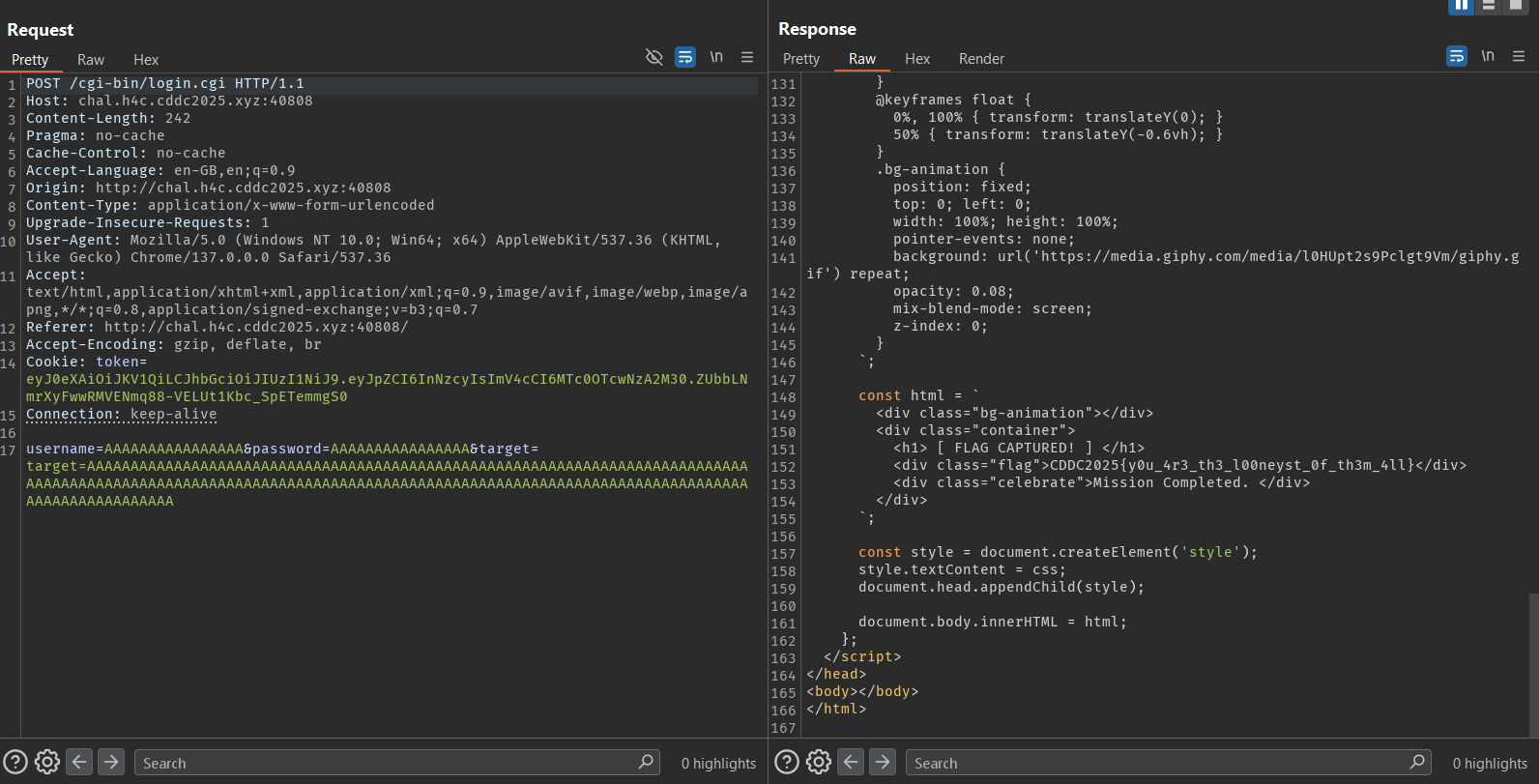Focus the Request search input field
Screen dimensions: 1539x784
[396, 763]
